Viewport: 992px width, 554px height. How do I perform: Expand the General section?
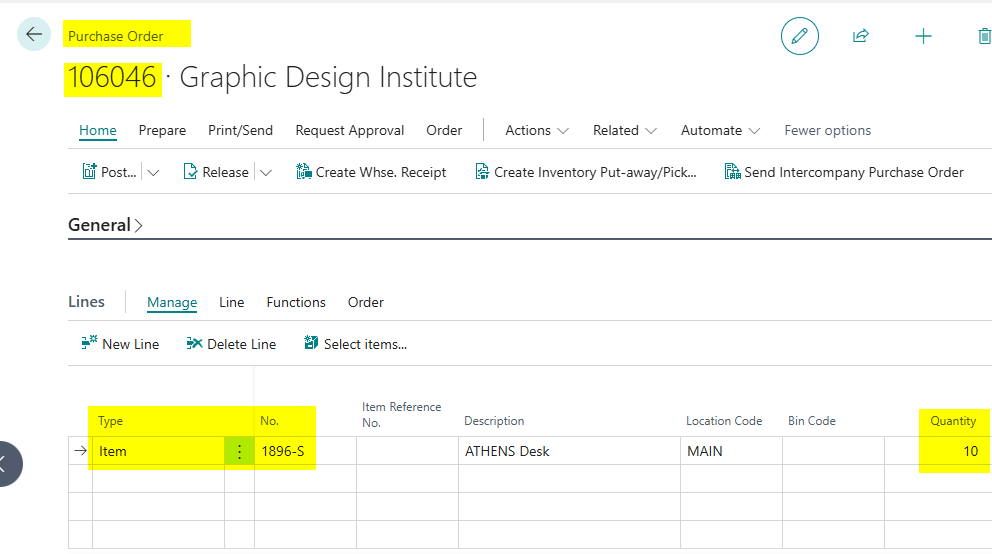(105, 225)
